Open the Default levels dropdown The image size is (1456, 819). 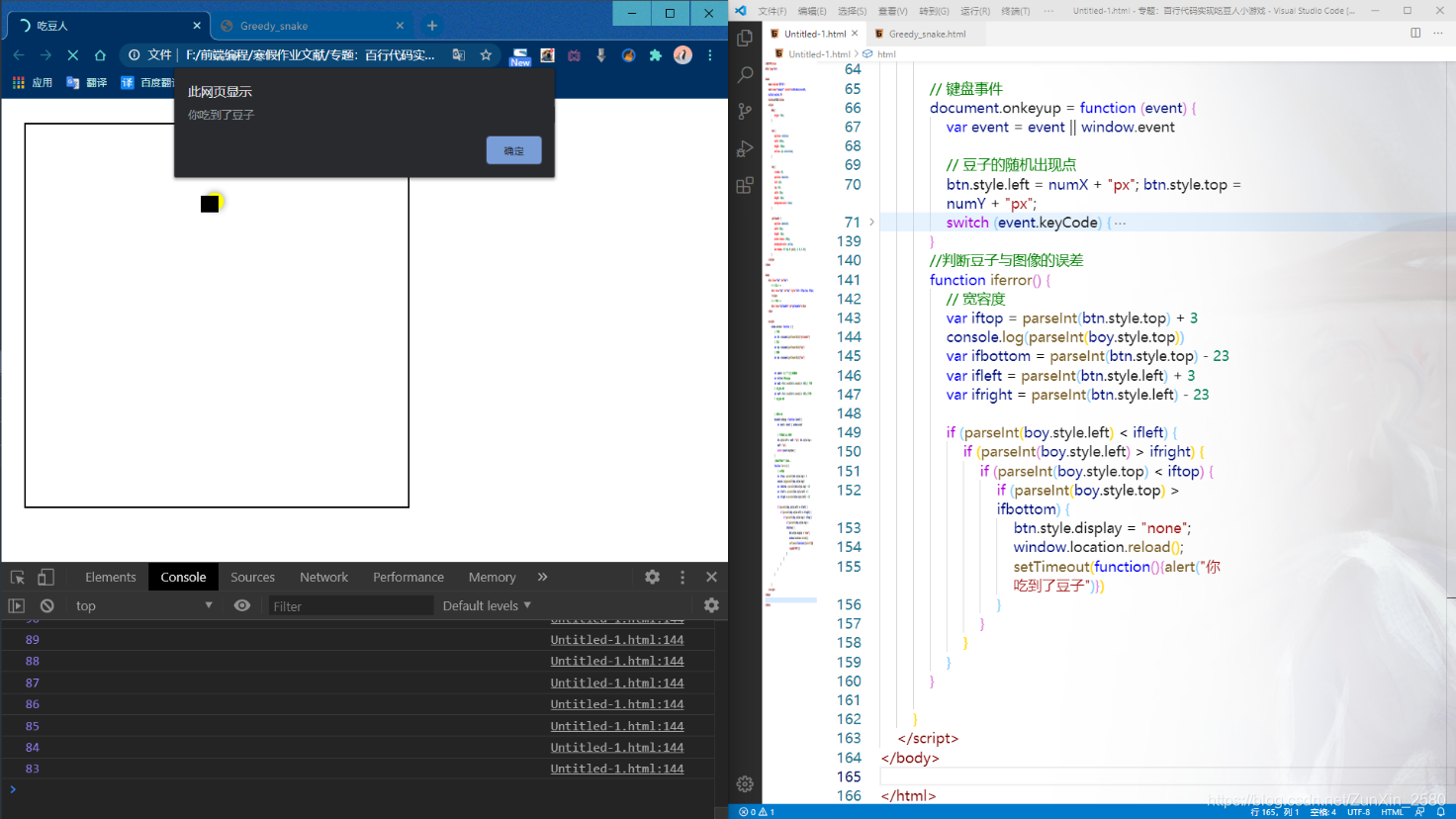487,605
